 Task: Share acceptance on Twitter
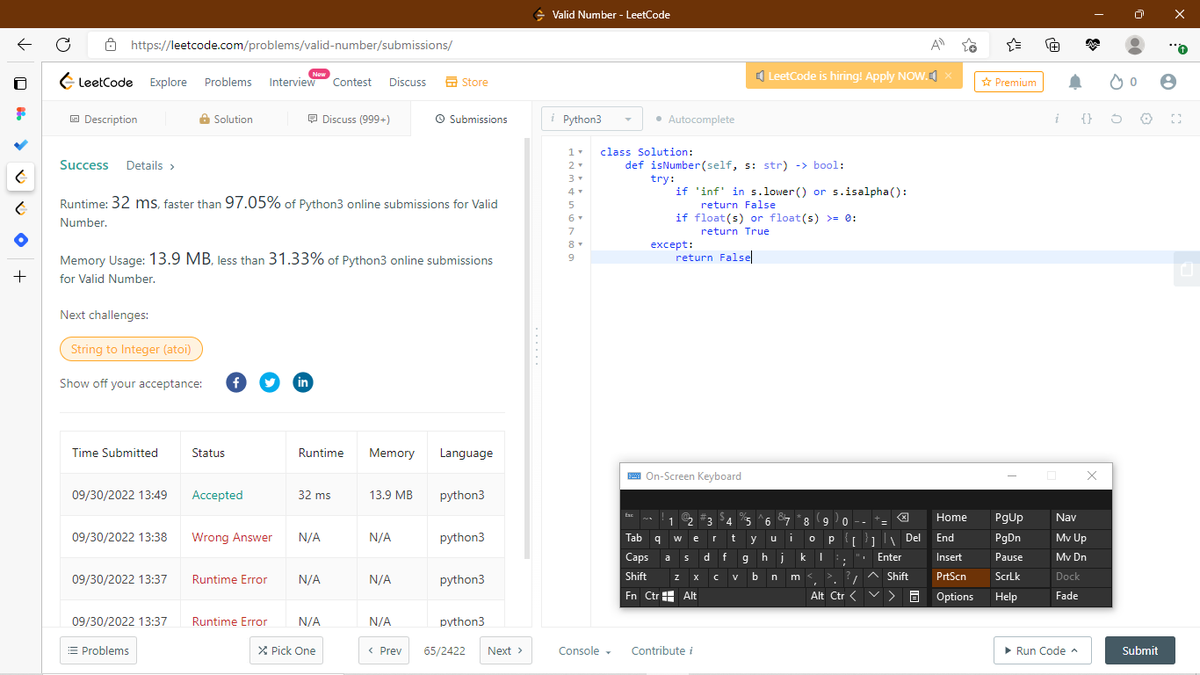[x=269, y=383]
